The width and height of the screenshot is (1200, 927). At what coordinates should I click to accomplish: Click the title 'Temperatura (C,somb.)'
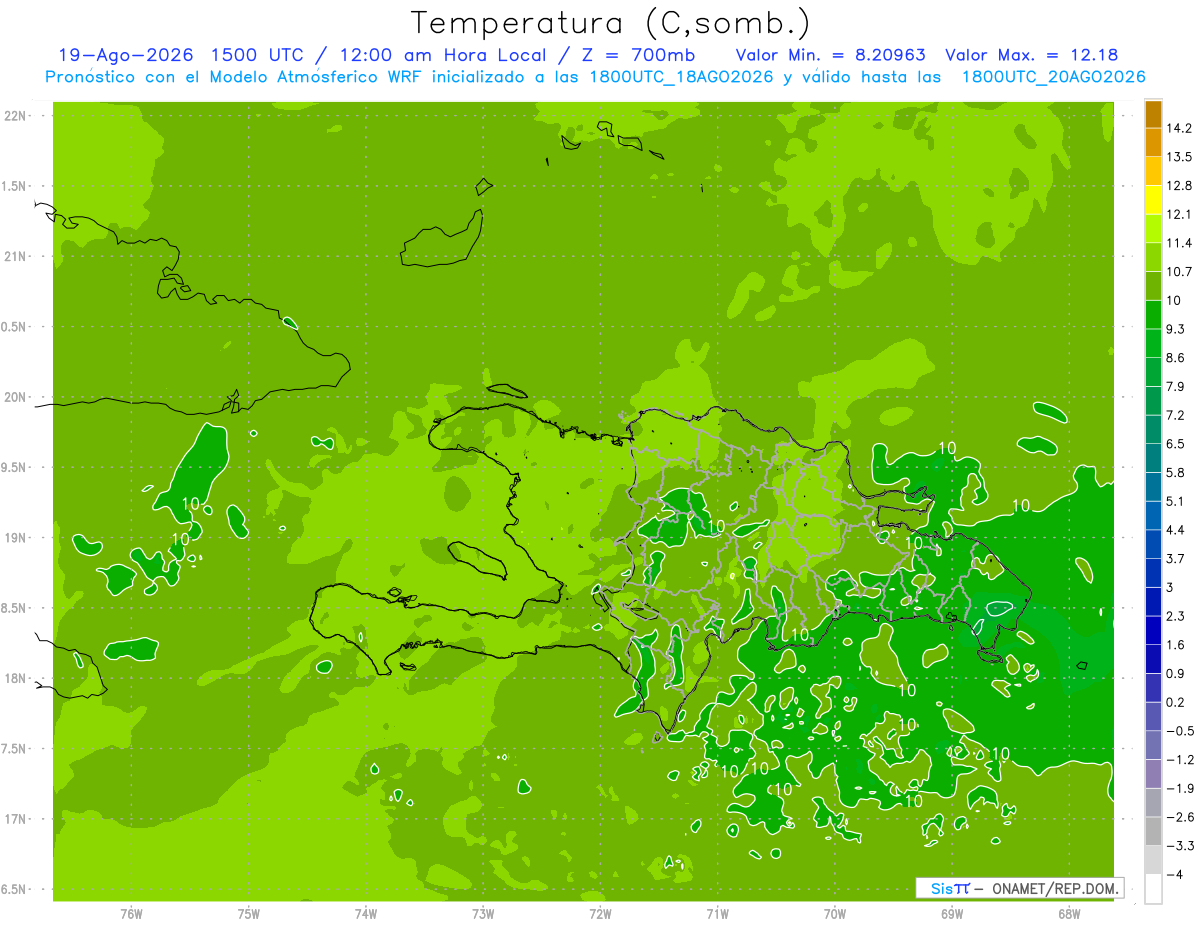[x=611, y=23]
